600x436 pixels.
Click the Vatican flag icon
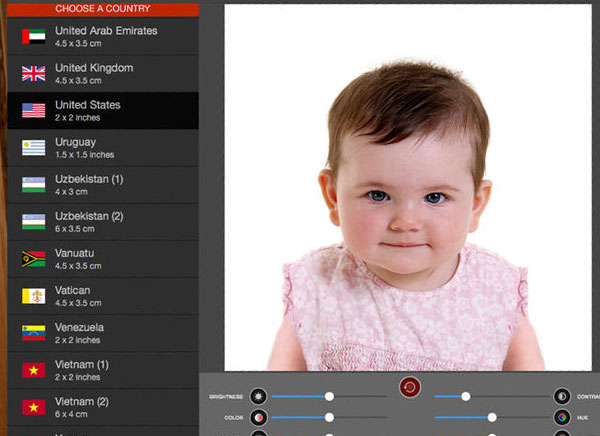[x=34, y=296]
